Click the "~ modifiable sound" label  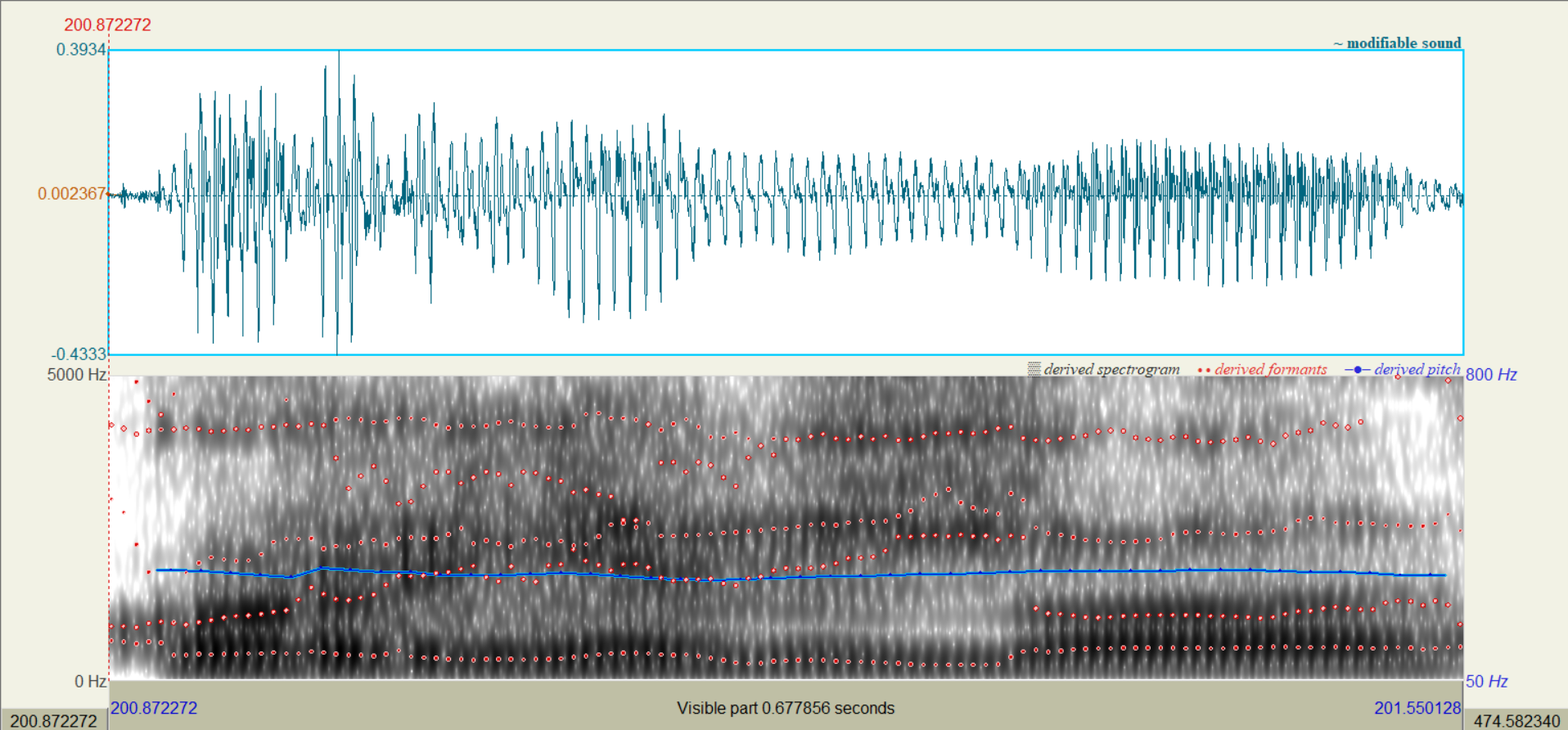1397,43
